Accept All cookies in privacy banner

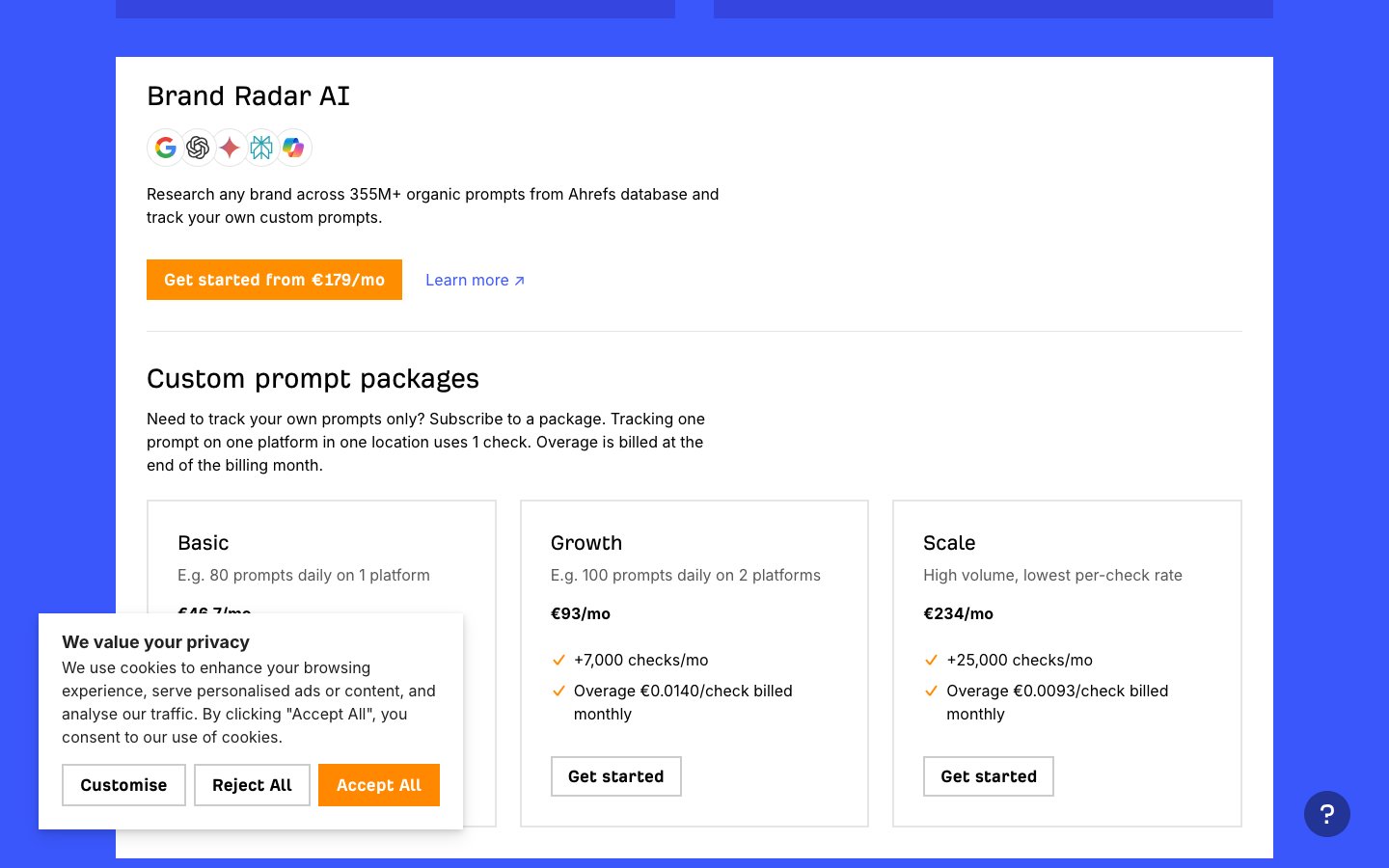(x=378, y=785)
